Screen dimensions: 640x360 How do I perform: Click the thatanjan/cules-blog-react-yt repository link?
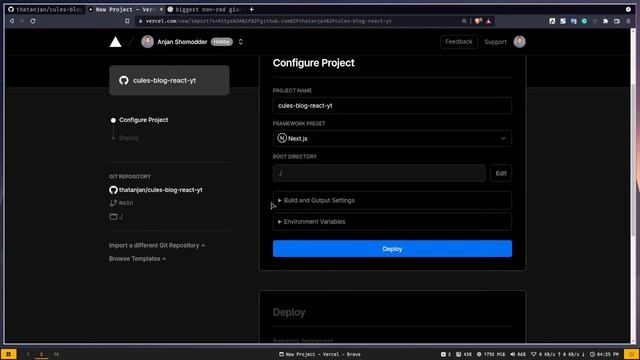coord(160,190)
